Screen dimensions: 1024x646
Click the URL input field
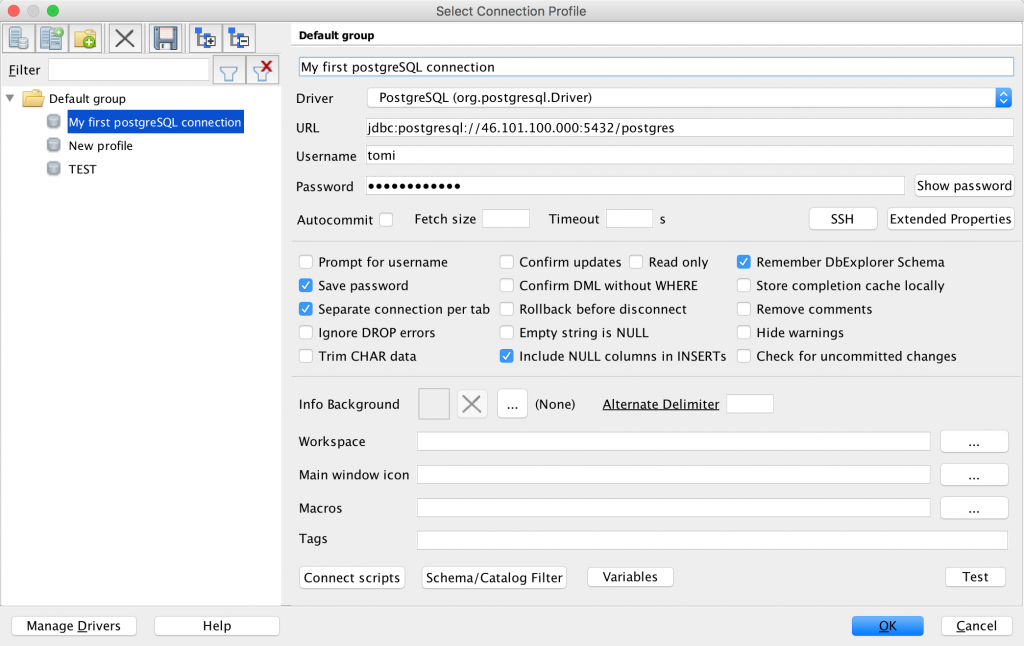click(x=600, y=126)
